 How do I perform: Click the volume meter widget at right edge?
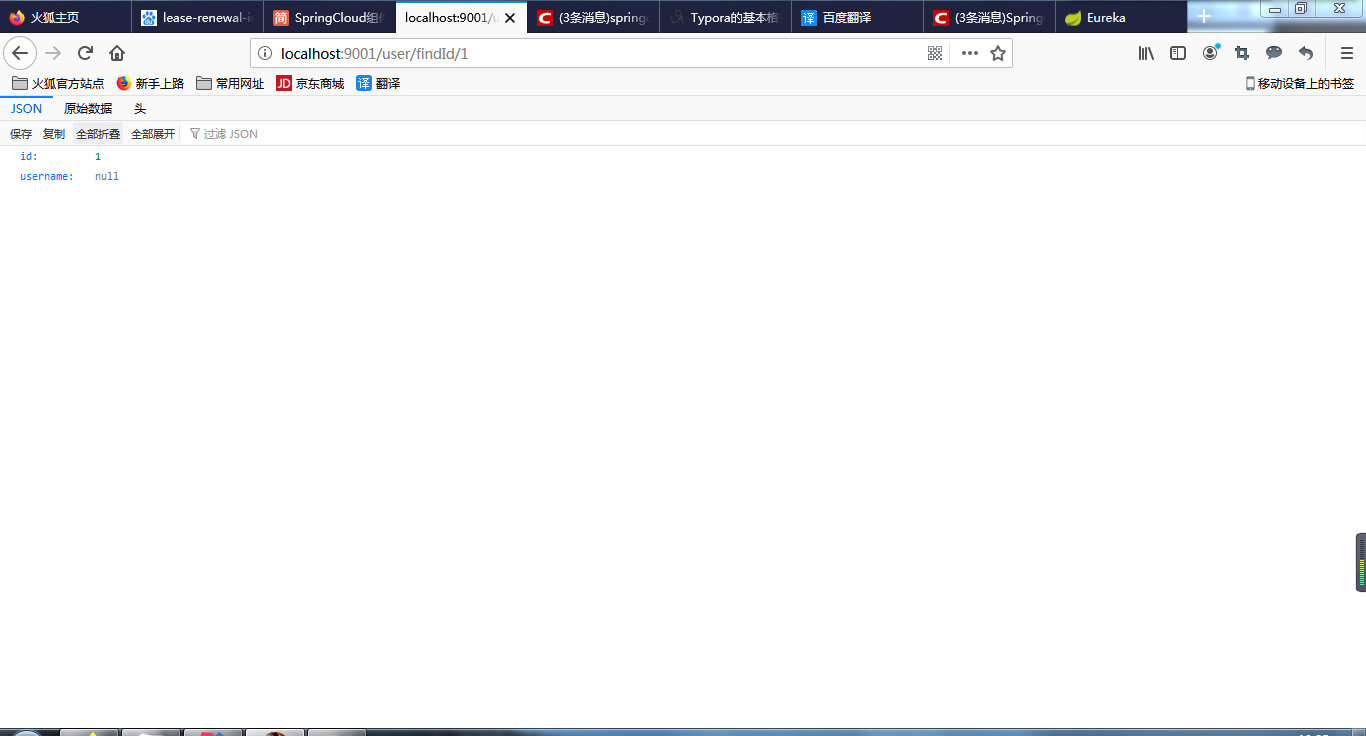1361,563
